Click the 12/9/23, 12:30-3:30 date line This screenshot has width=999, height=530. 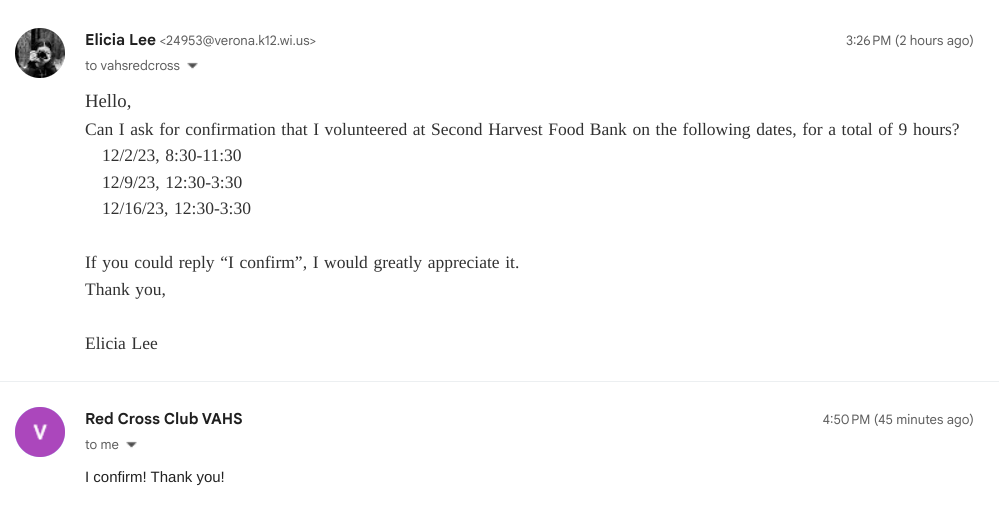(171, 182)
